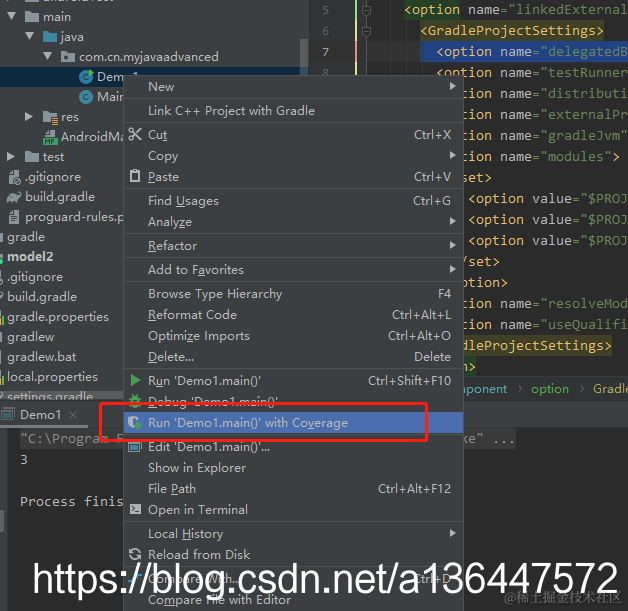This screenshot has height=611, width=628.
Task: Click the 'Process finis' console output line
Action: [71, 501]
